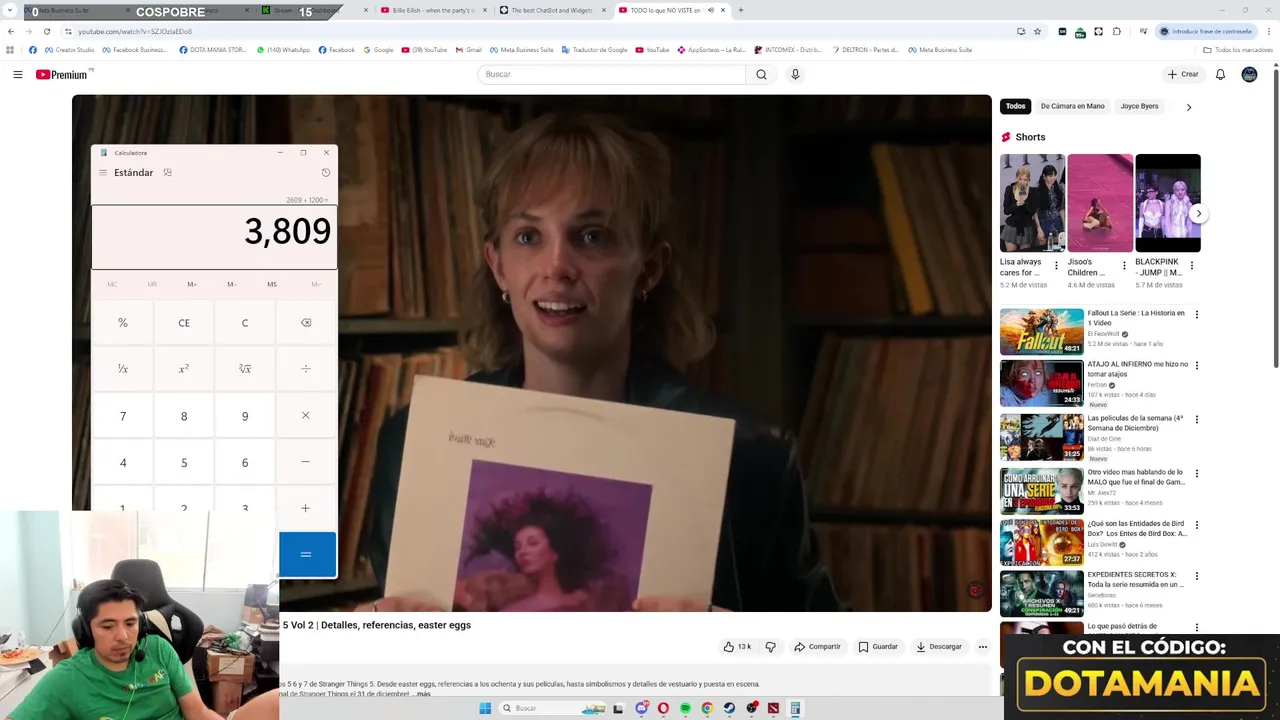Image resolution: width=1280 pixels, height=720 pixels.
Task: Open Traductor de Google bookmark
Action: click(x=595, y=50)
